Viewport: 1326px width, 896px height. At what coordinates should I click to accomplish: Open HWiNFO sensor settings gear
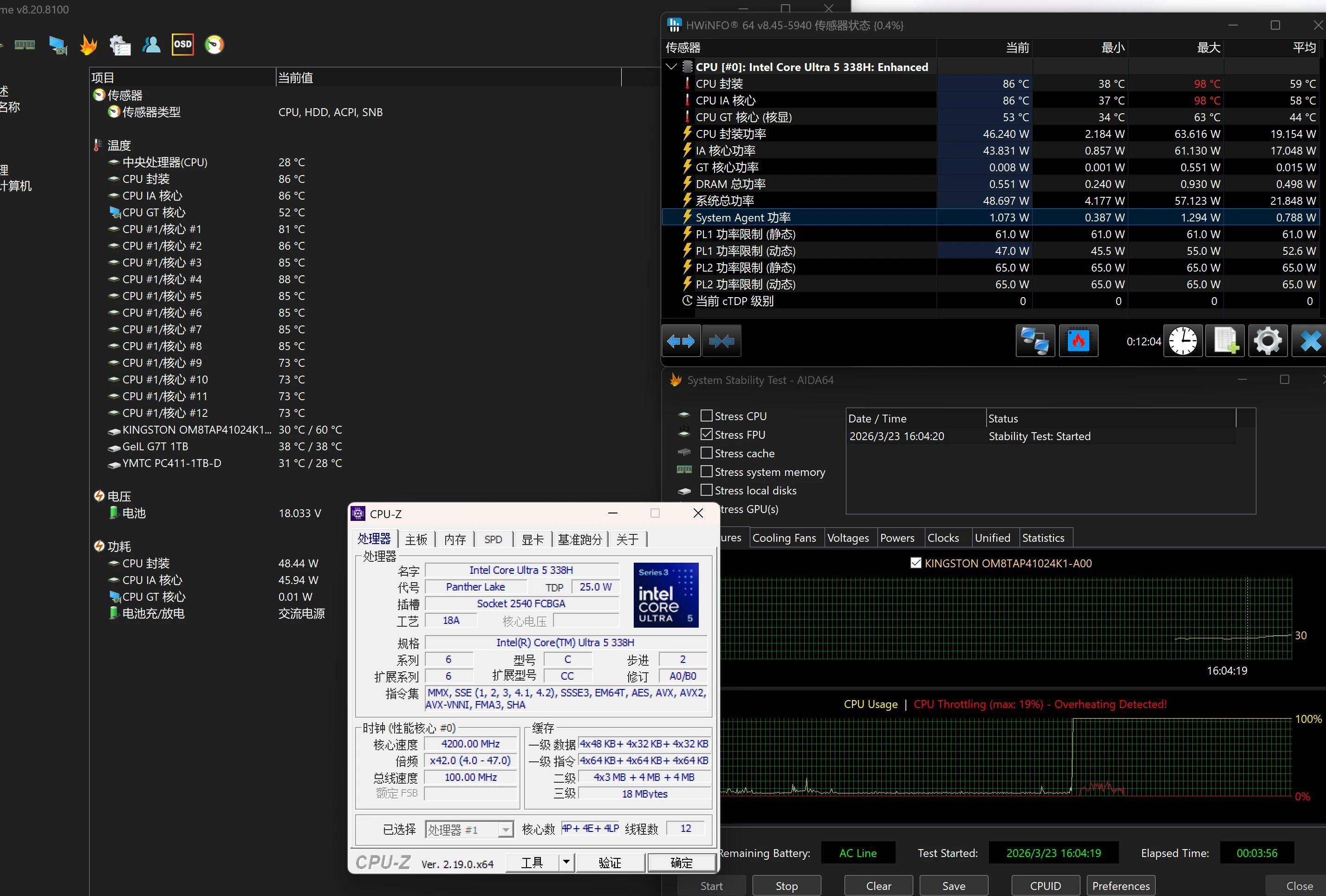(1267, 341)
